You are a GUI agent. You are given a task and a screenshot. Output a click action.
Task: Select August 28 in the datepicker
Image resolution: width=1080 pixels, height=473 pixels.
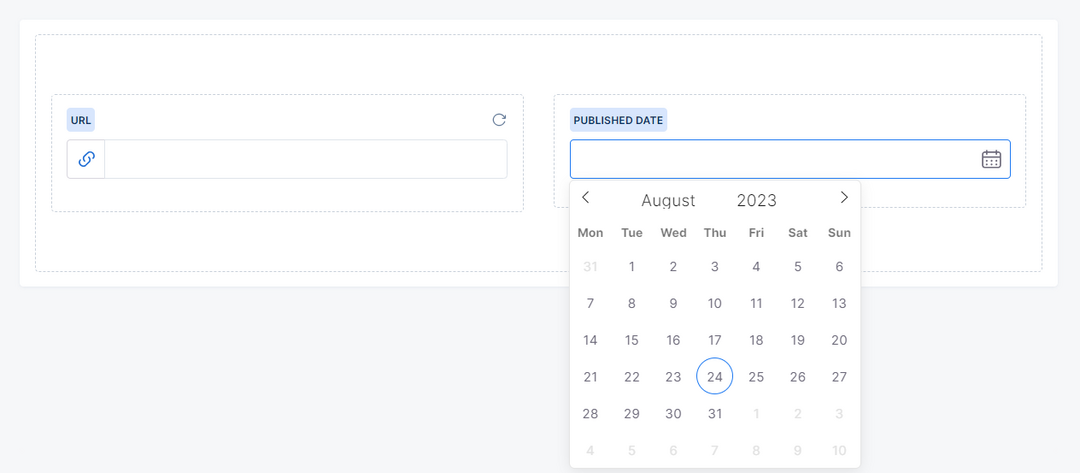tap(590, 414)
